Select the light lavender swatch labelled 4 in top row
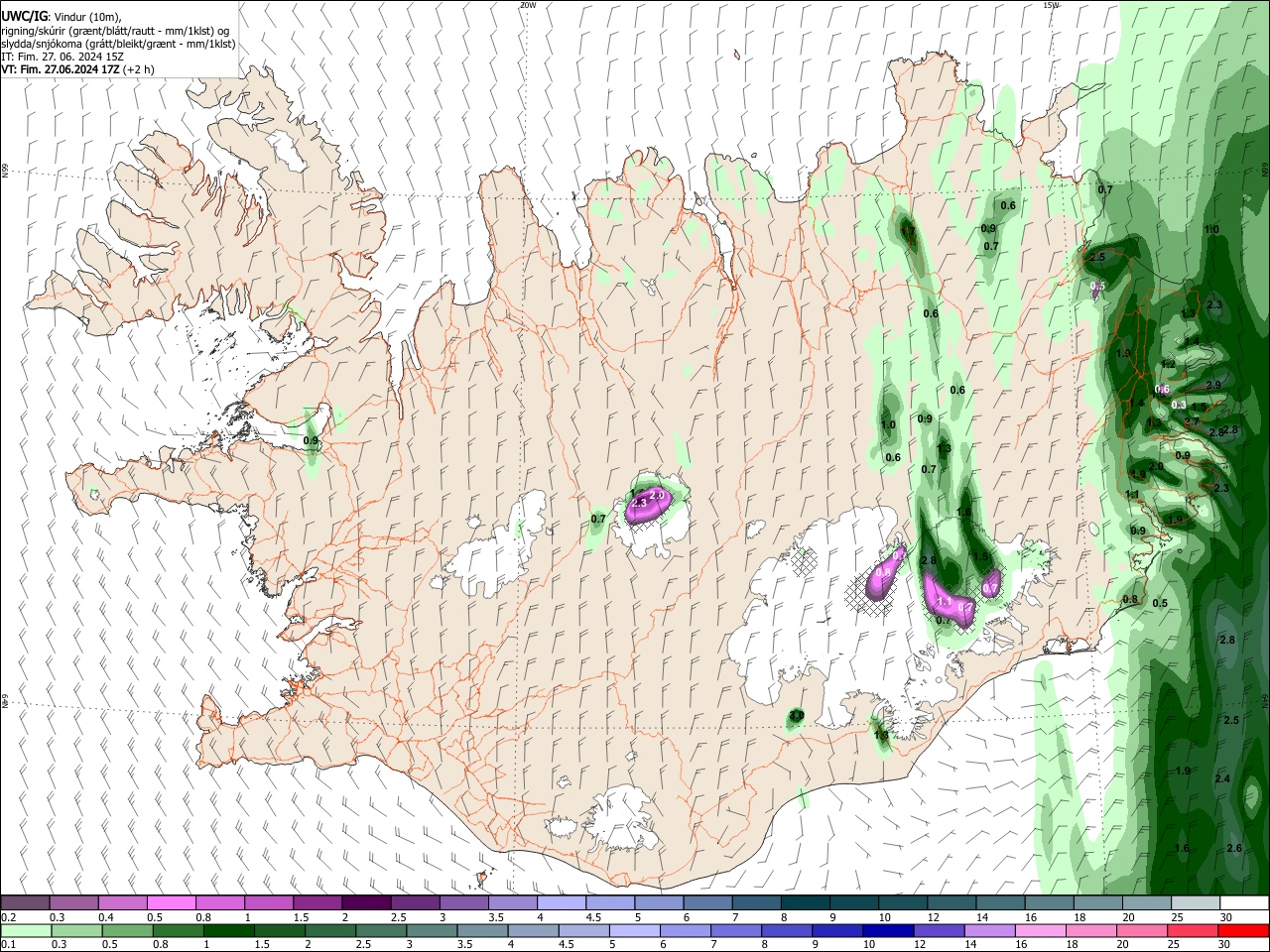This screenshot has width=1270, height=952. point(561,902)
